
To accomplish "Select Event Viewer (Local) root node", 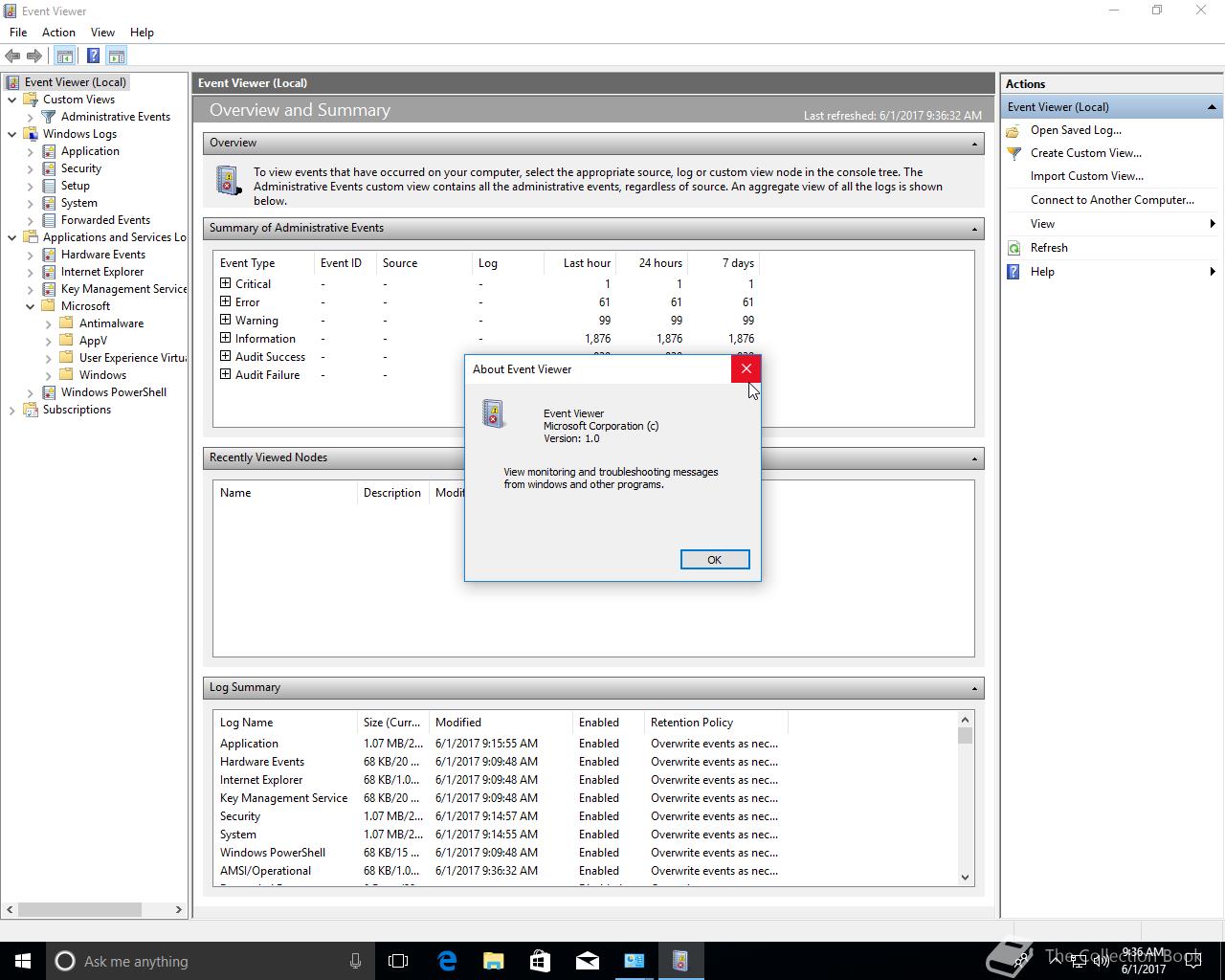I will tap(75, 82).
